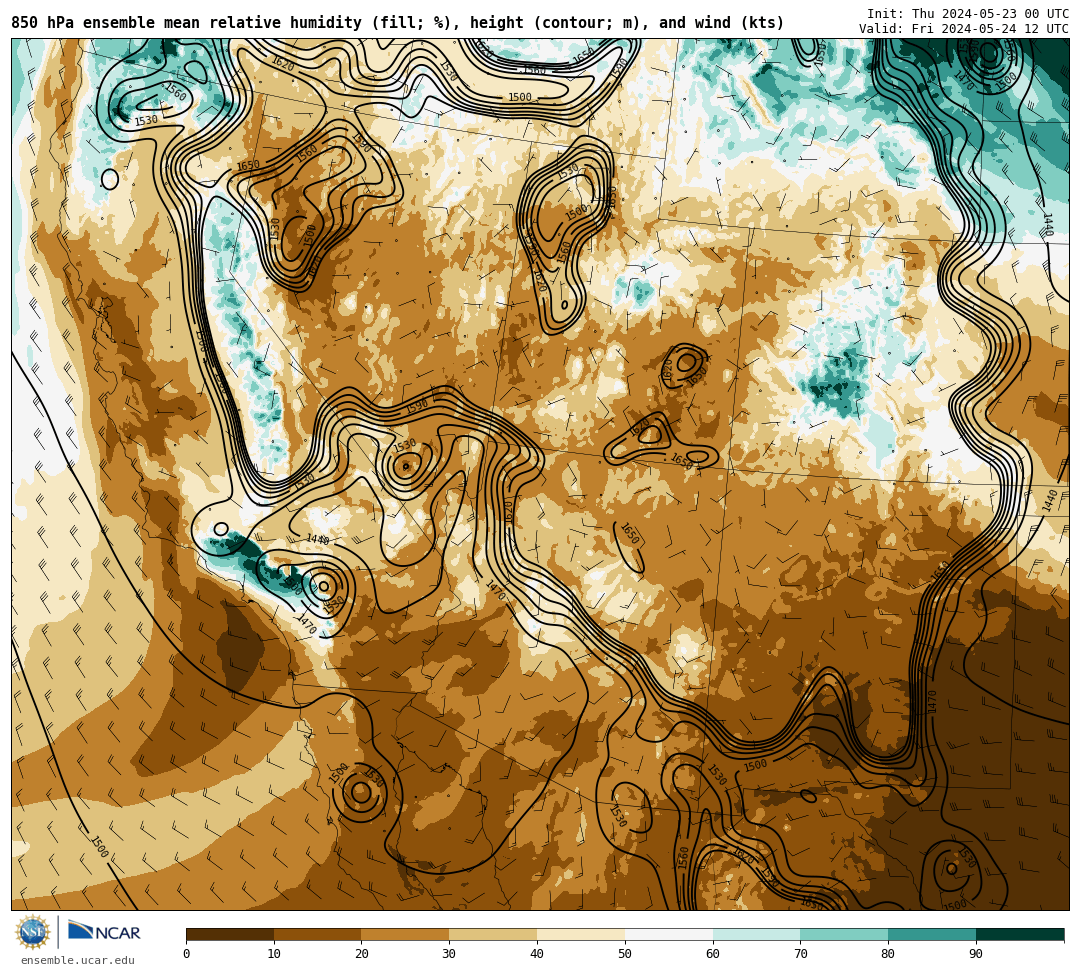Click the 1500 contour label near bottom-left ocean
Image resolution: width=1080 pixels, height=973 pixels.
point(100,846)
